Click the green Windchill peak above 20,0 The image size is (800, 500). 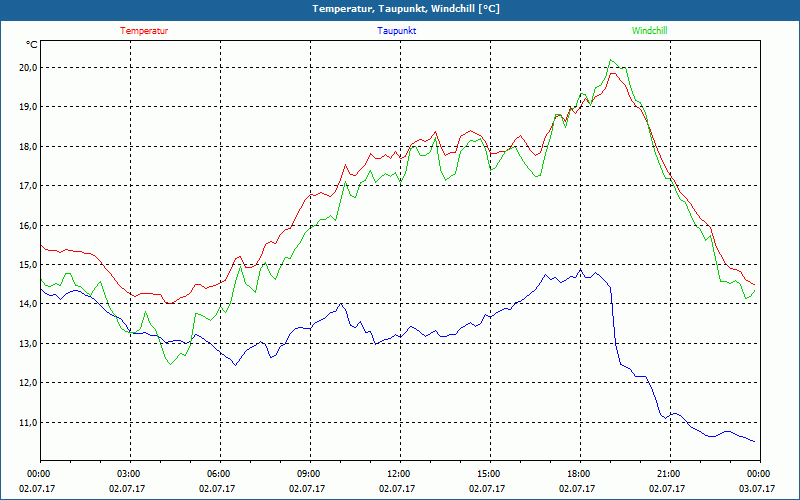611,60
